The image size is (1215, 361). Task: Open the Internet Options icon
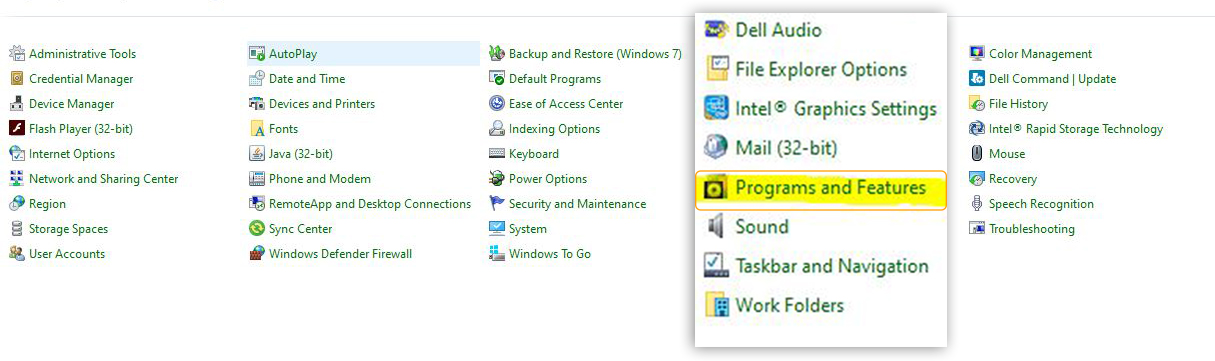click(x=17, y=154)
